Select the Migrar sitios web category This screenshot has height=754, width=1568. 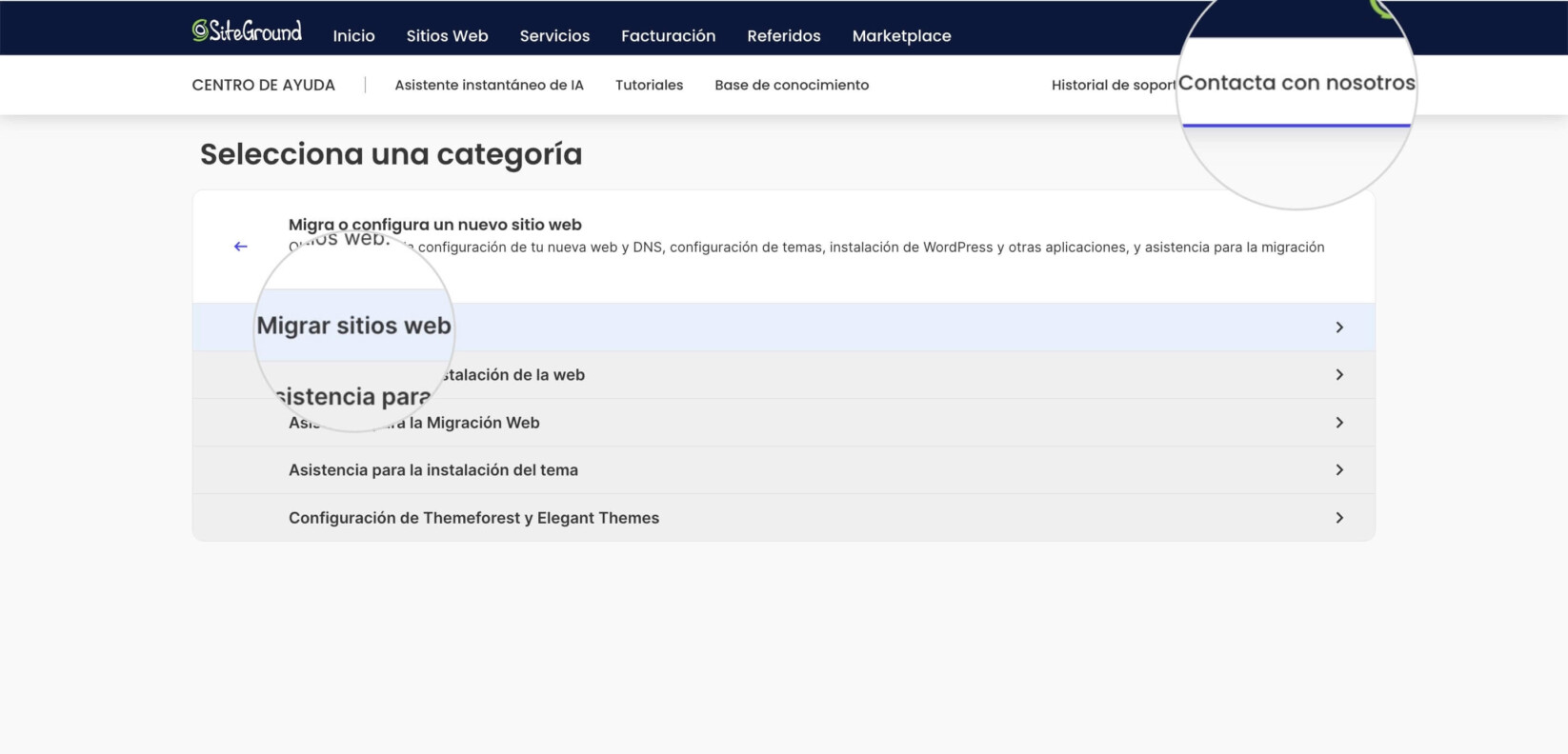pos(783,327)
